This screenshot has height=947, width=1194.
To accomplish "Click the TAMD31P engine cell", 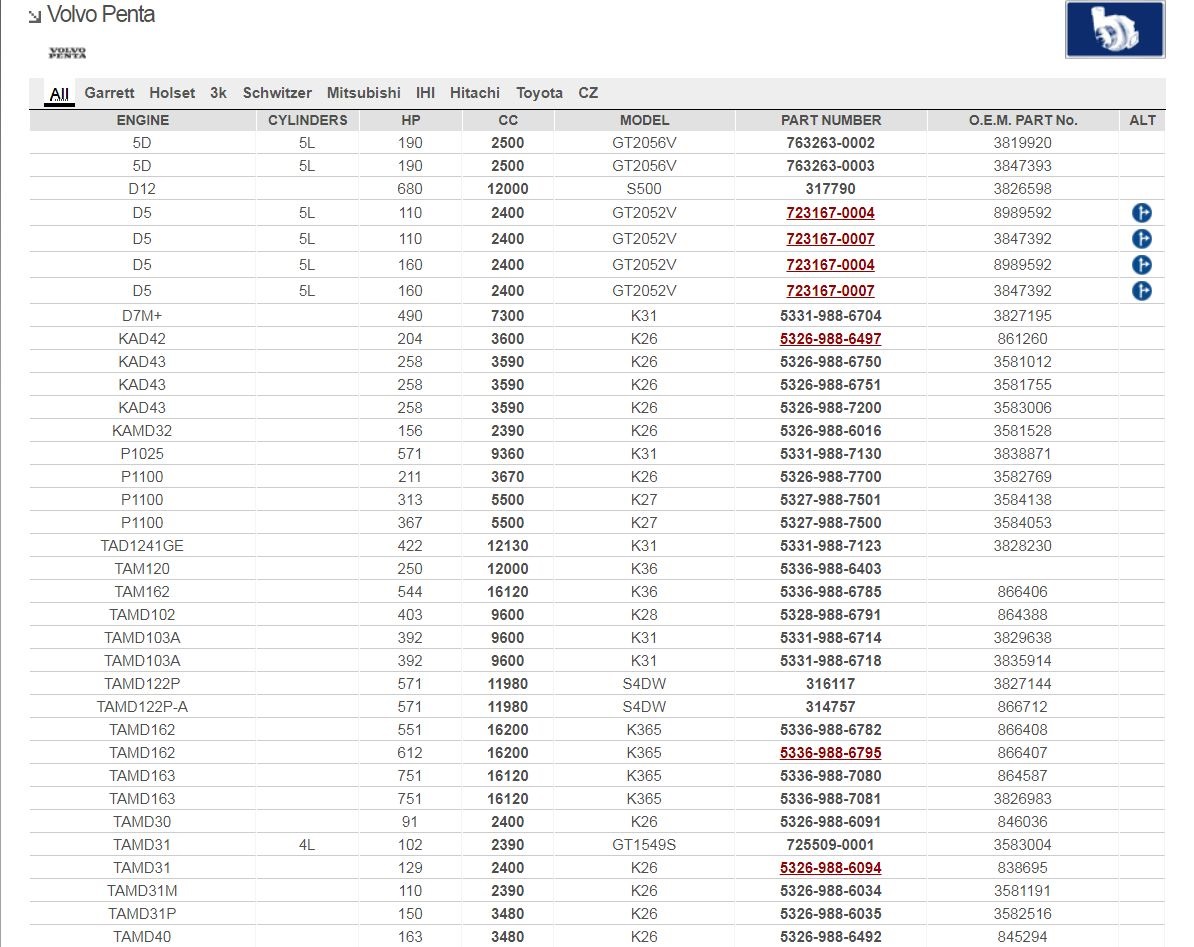I will 142,914.
